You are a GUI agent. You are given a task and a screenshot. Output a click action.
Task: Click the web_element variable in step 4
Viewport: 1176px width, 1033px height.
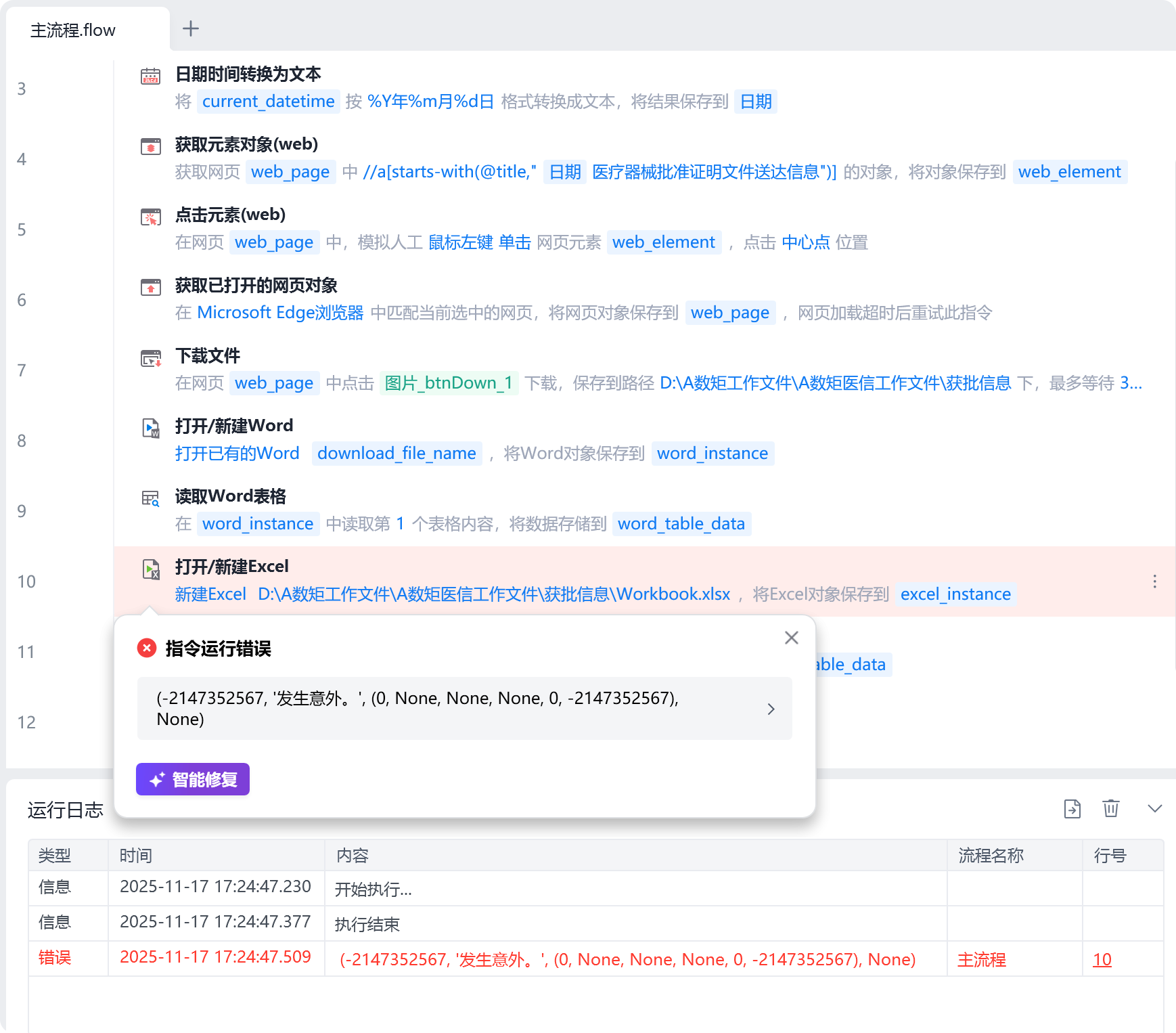click(x=1070, y=172)
